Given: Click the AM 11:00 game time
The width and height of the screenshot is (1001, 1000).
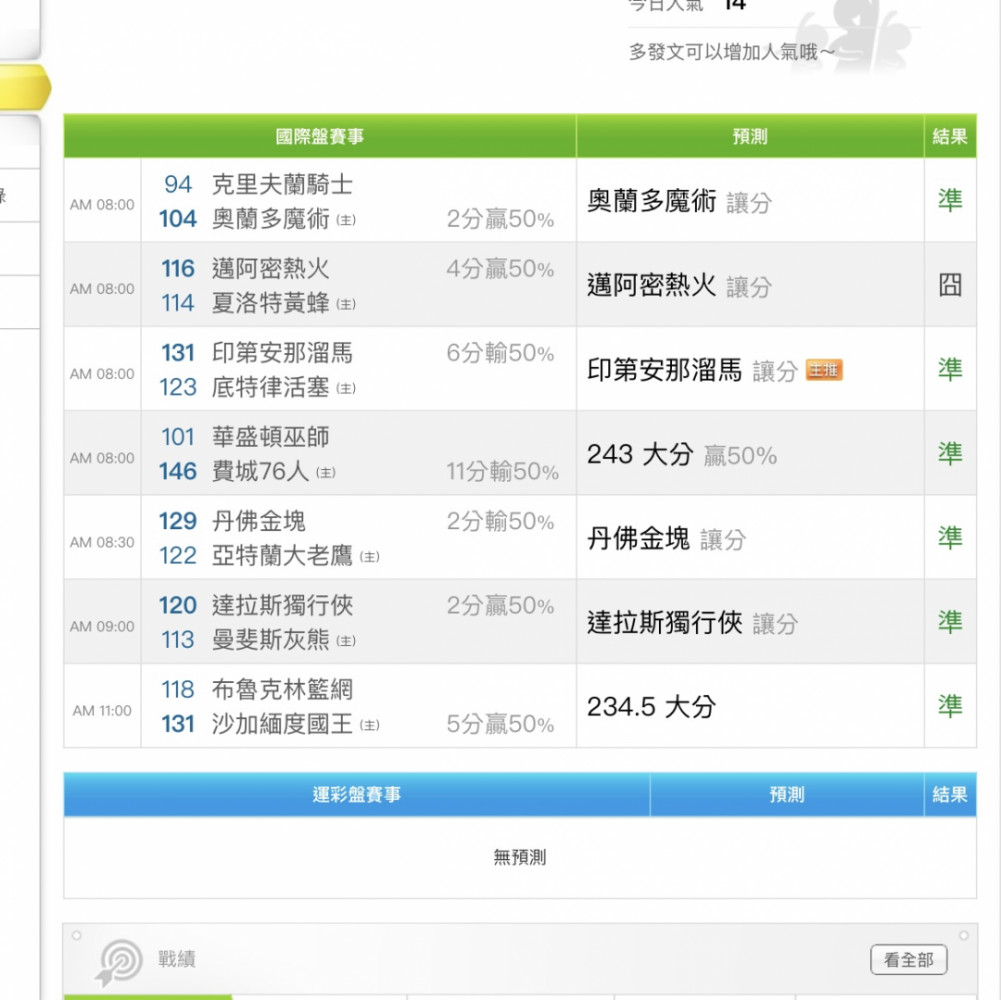Looking at the screenshot, I should tap(102, 711).
